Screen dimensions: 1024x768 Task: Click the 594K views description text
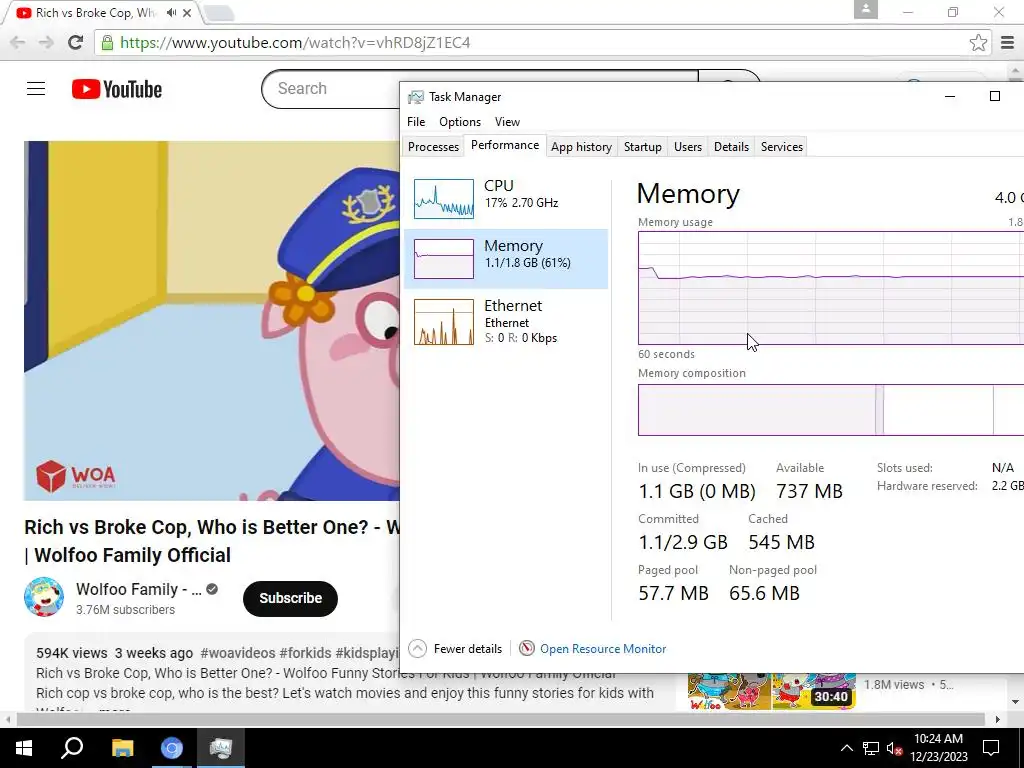point(71,653)
